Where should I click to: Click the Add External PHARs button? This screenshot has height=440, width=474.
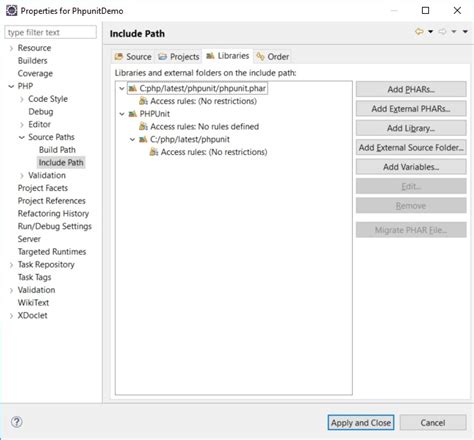click(x=411, y=109)
